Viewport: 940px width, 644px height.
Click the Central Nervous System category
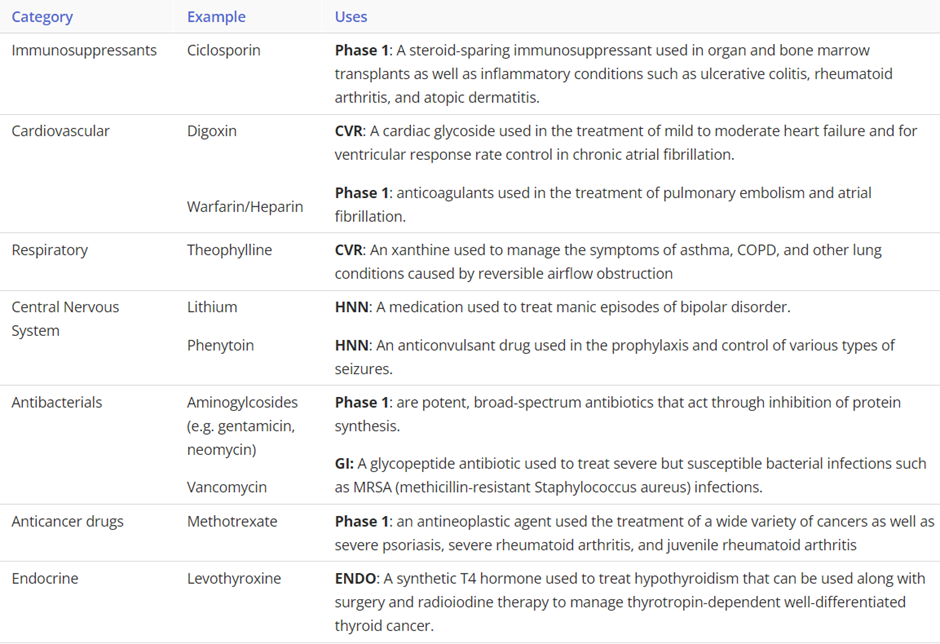(65, 318)
